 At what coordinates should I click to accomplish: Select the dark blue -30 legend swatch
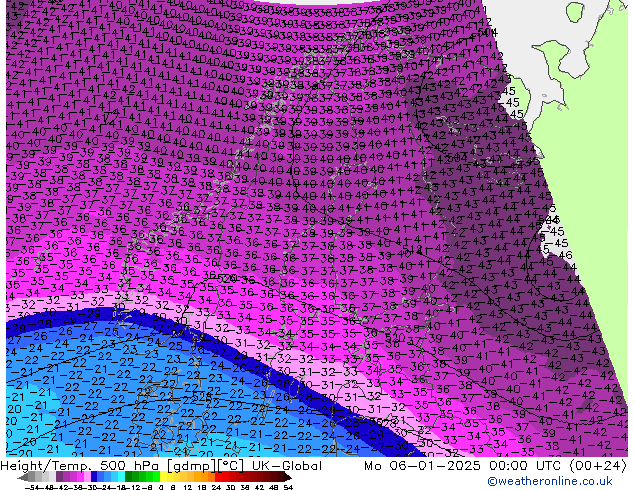coord(94,477)
